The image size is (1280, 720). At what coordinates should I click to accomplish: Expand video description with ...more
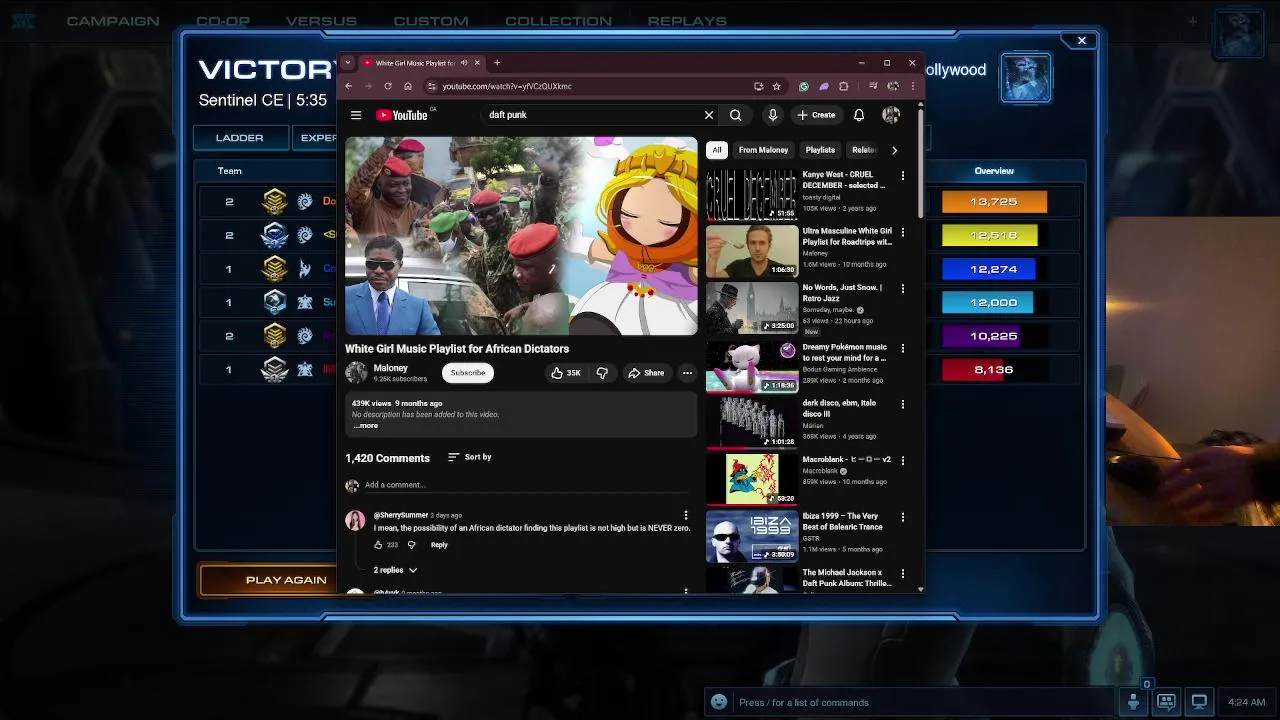365,426
